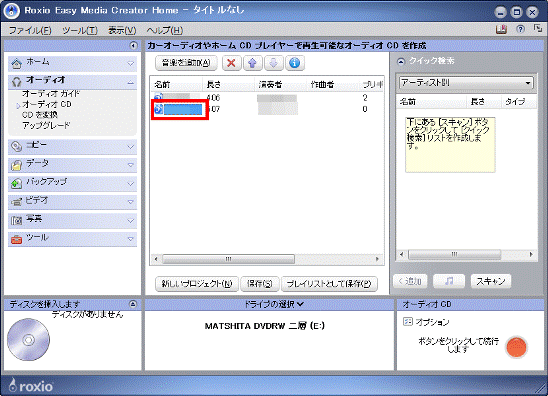The height and width of the screenshot is (396, 548).
Task: Click the track list scroll left arrow
Action: click(x=156, y=259)
